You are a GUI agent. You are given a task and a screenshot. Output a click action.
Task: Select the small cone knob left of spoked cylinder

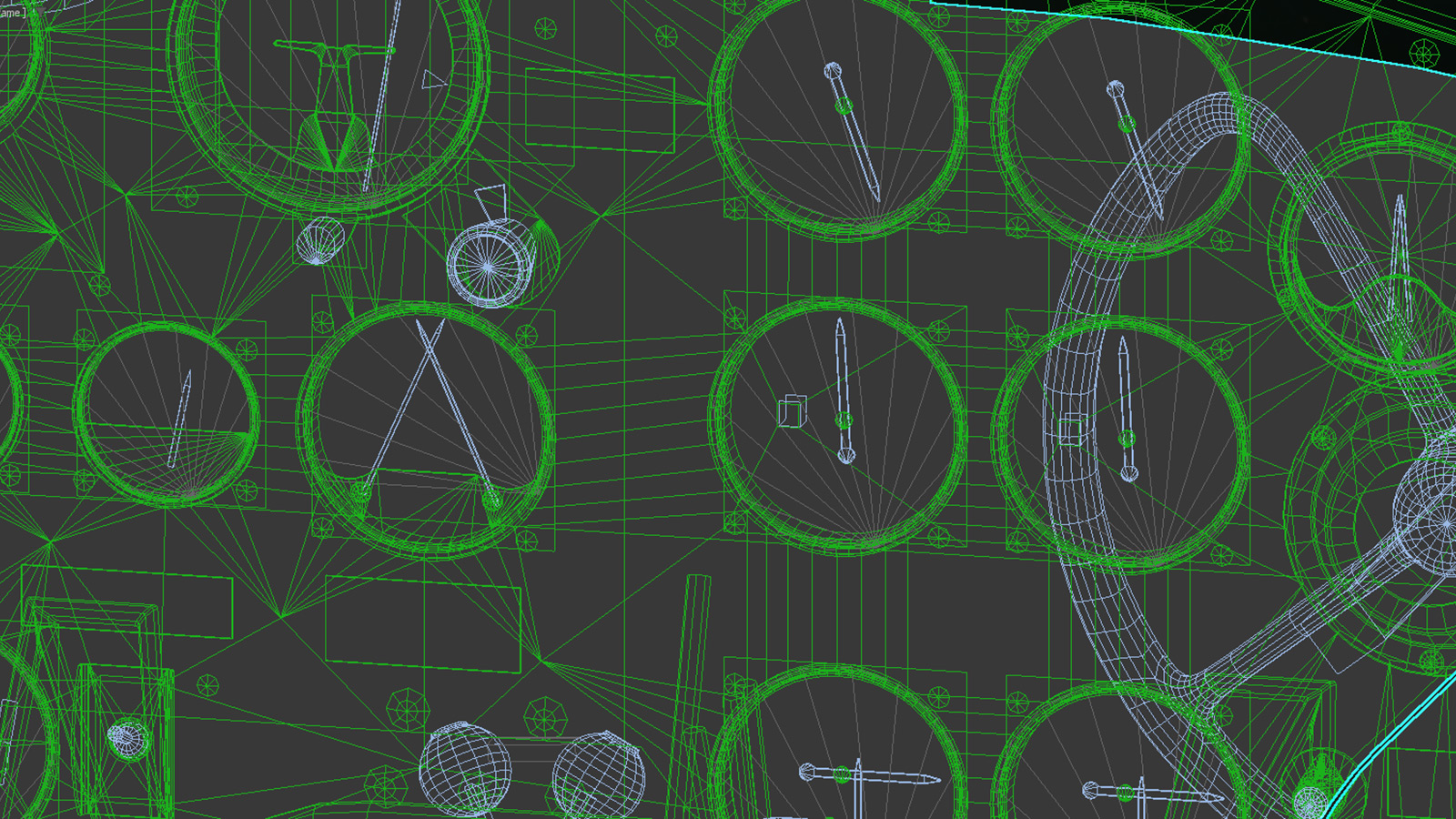point(318,242)
